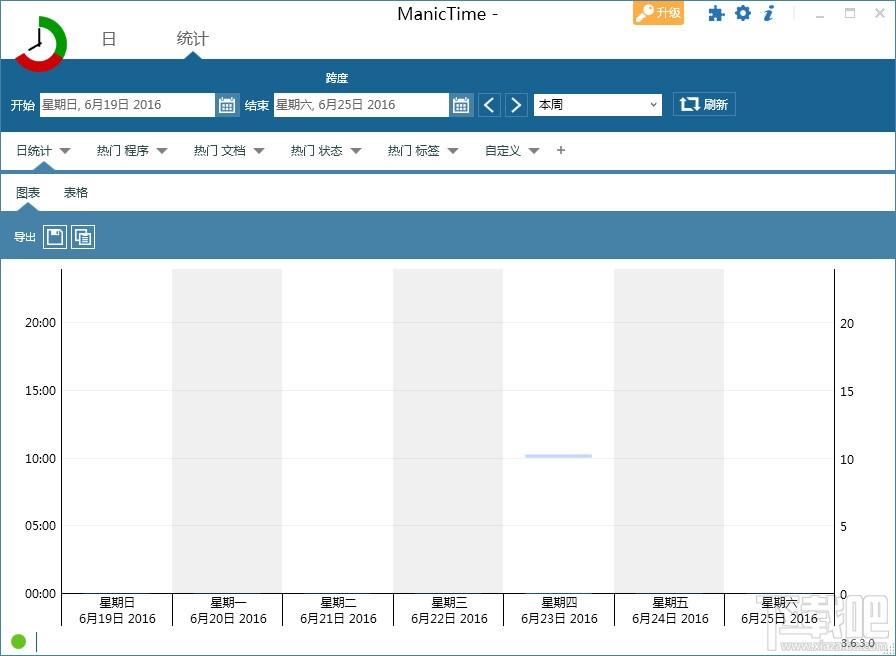Image resolution: width=896 pixels, height=656 pixels.
Task: Go to next week arrow
Action: [x=516, y=105]
